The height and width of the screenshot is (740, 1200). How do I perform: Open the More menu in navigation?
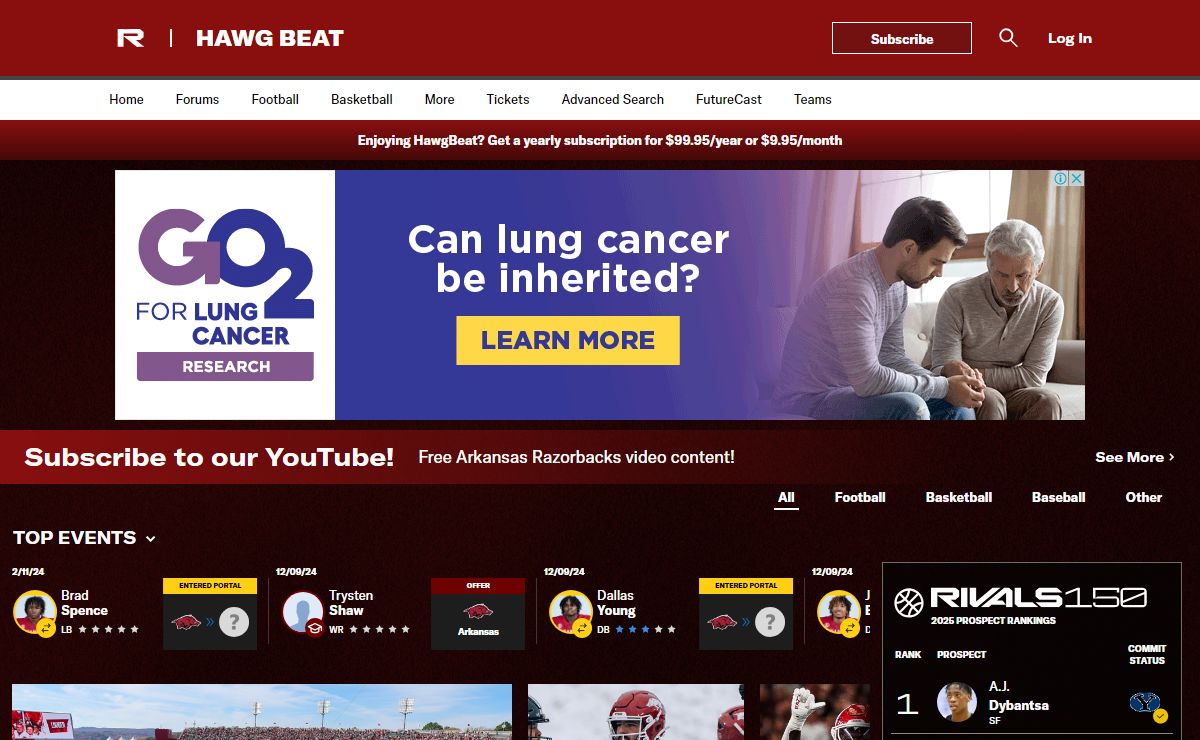[439, 99]
